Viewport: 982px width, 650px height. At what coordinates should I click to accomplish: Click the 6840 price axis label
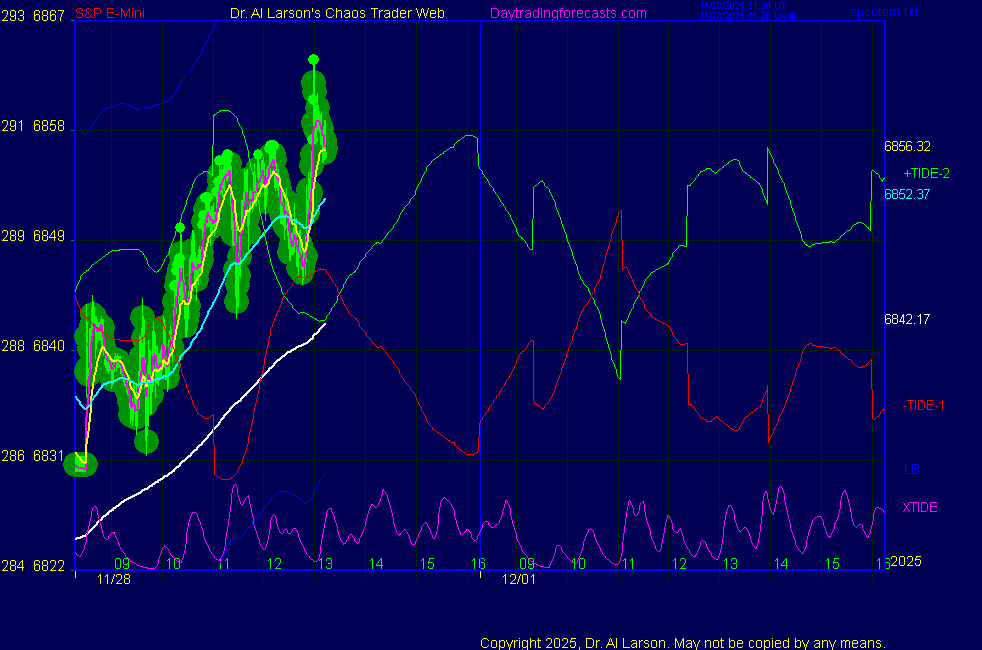pos(49,346)
